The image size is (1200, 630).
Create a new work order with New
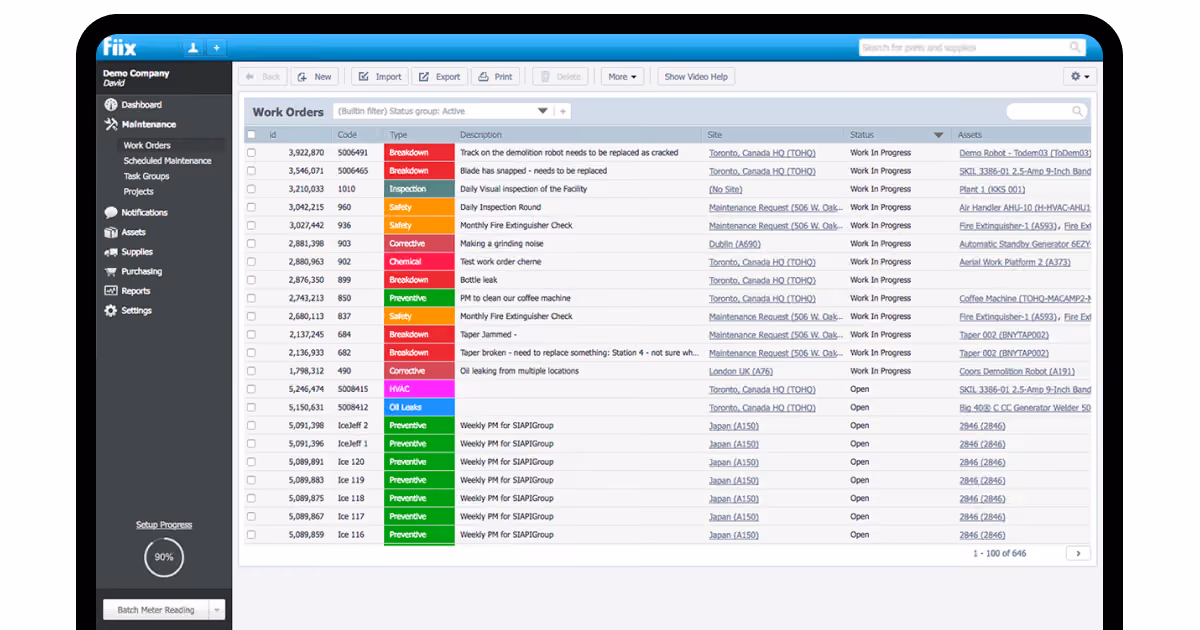[x=315, y=77]
